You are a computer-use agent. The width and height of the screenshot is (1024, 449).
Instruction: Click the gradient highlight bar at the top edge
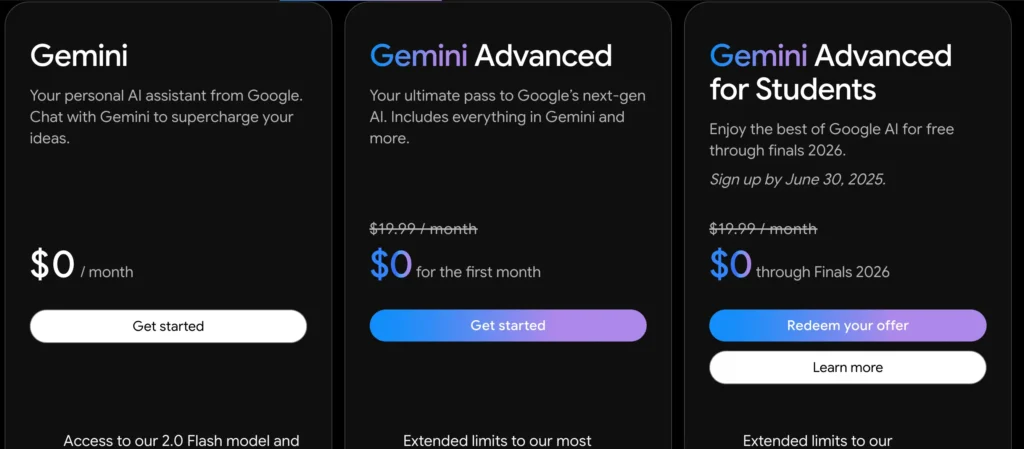coord(360,1)
